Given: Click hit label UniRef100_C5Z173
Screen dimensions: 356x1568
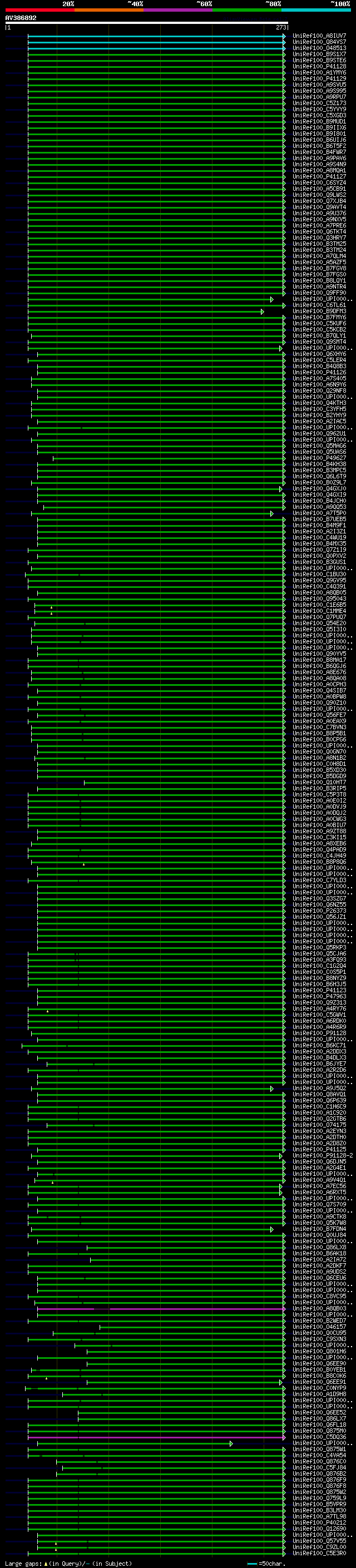Looking at the screenshot, I should click(x=319, y=103).
